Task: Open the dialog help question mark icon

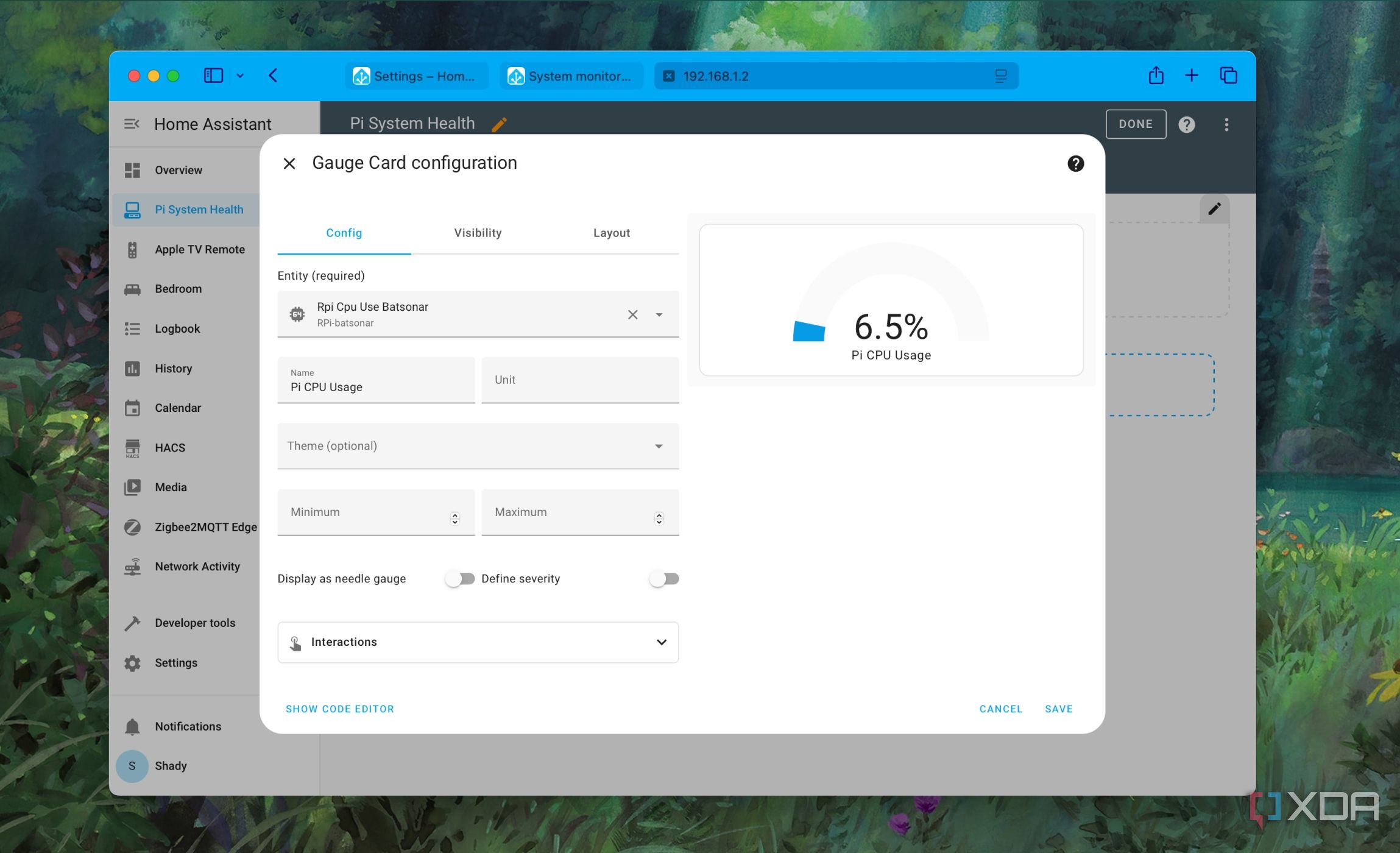Action: [x=1075, y=163]
